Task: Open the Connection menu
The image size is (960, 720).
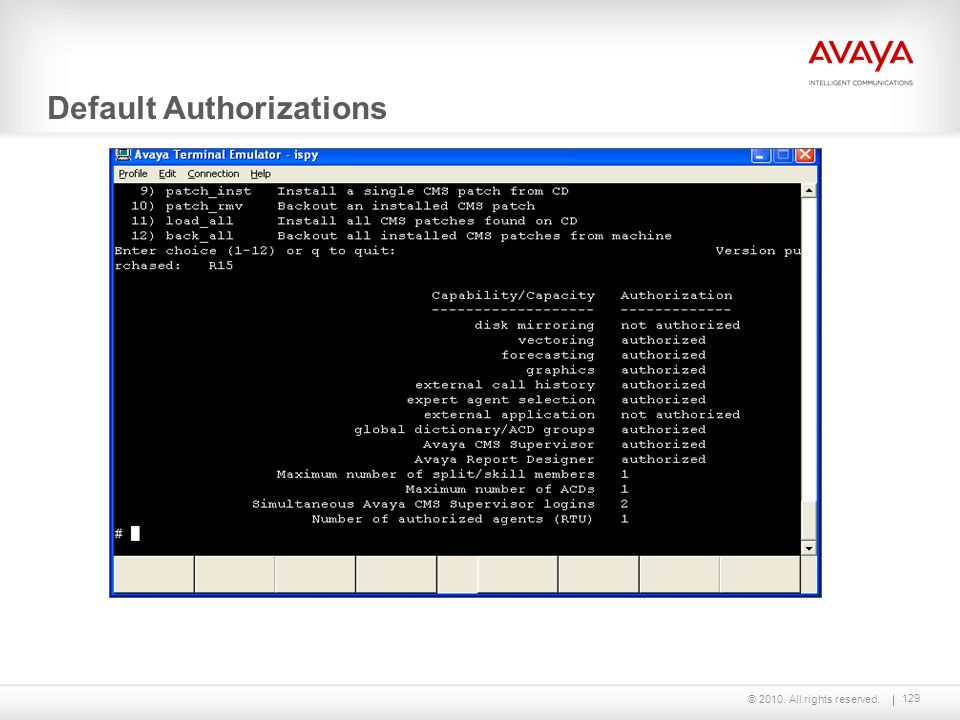Action: pos(213,174)
